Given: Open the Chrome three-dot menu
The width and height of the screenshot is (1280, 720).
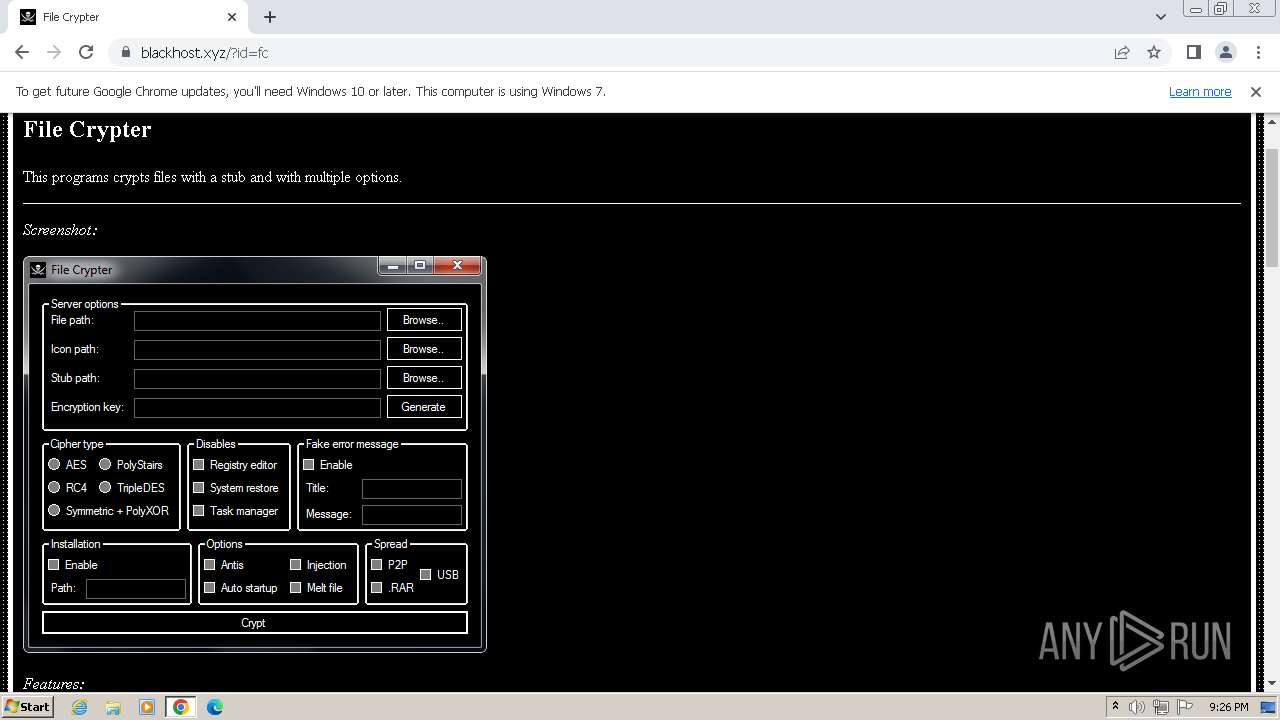Looking at the screenshot, I should click(x=1257, y=52).
